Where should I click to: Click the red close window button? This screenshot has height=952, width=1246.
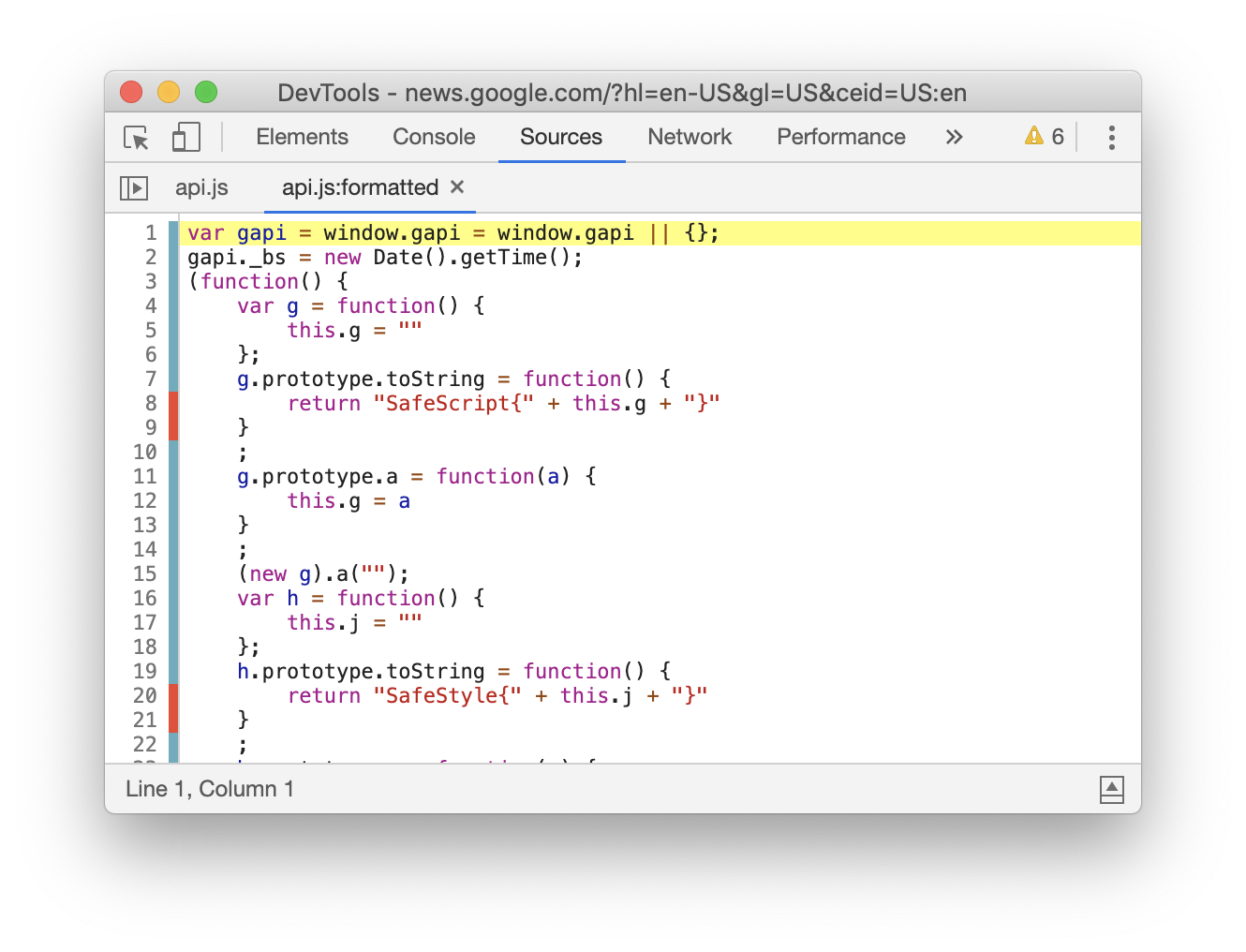pos(131,92)
